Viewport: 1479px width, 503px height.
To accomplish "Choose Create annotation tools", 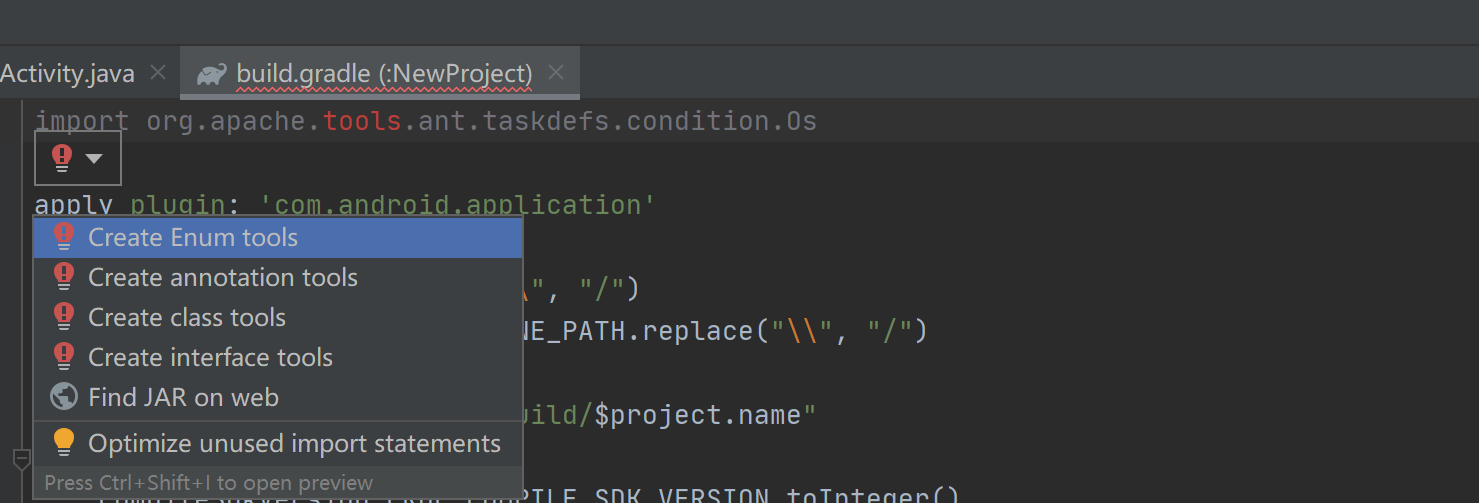I will 223,277.
